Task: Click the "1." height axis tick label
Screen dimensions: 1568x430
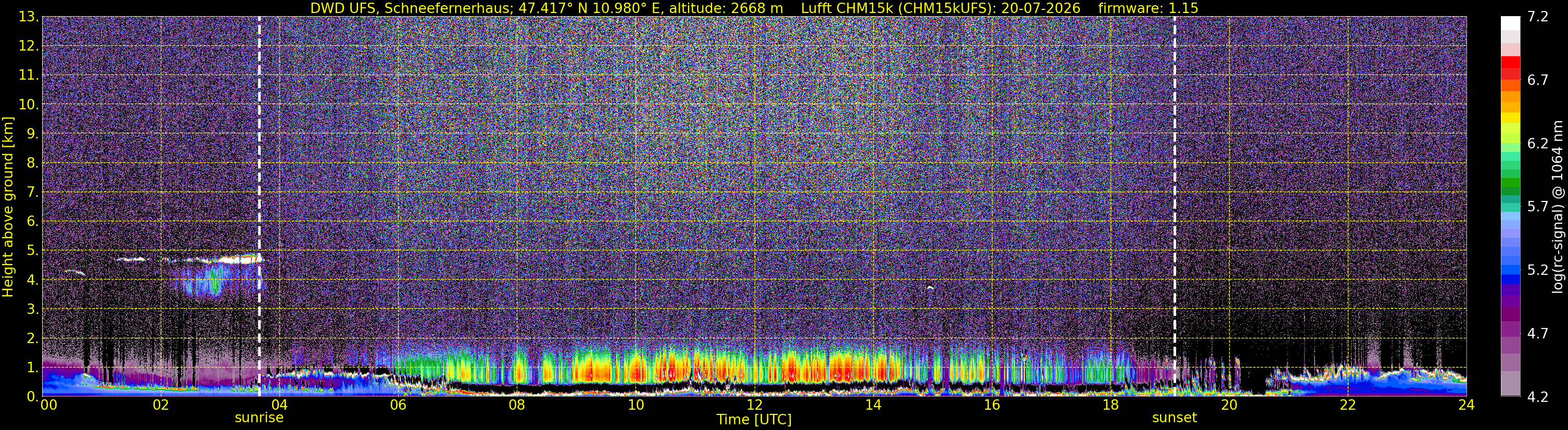Action: [x=32, y=367]
